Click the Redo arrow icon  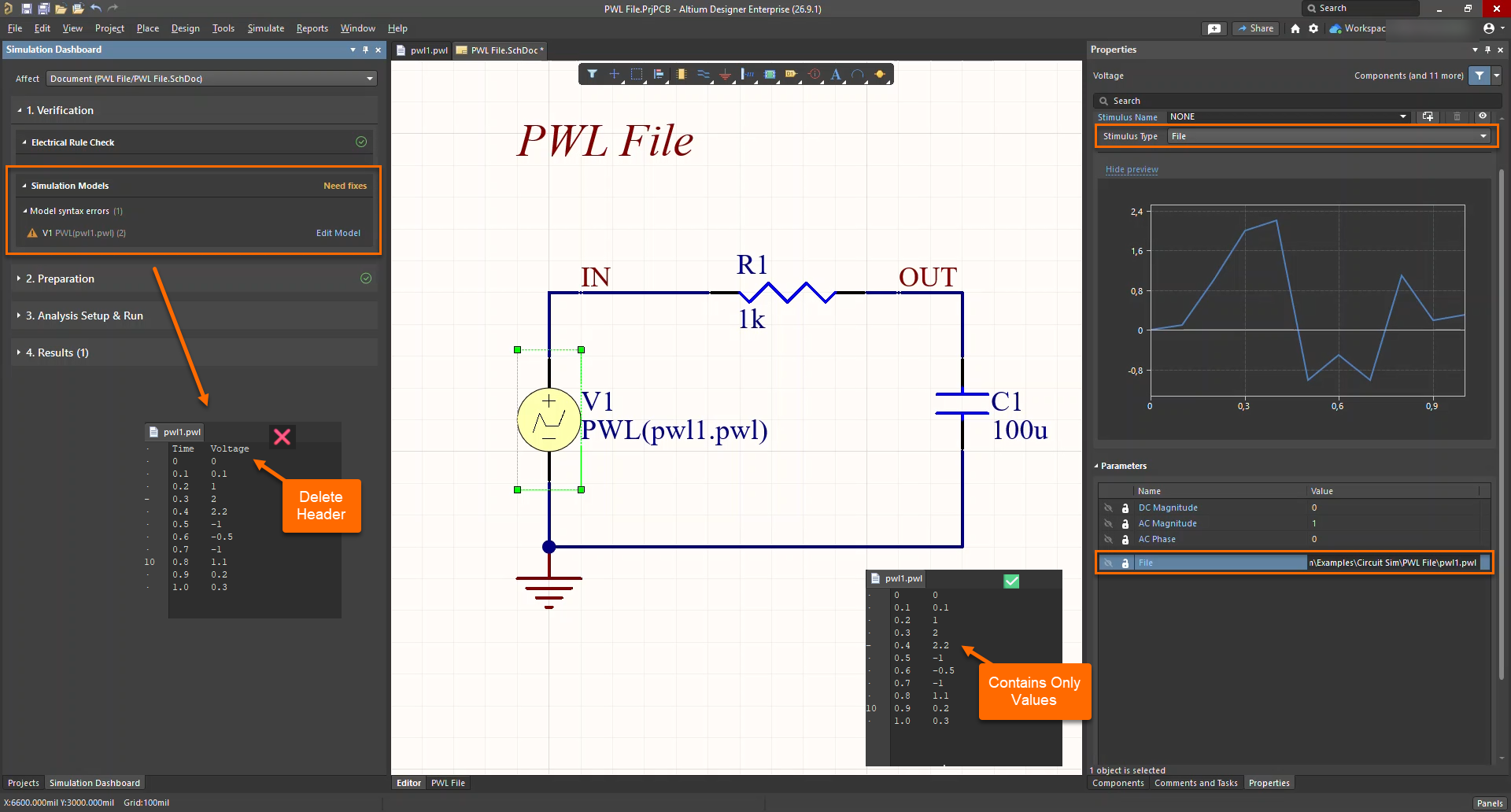[x=113, y=9]
